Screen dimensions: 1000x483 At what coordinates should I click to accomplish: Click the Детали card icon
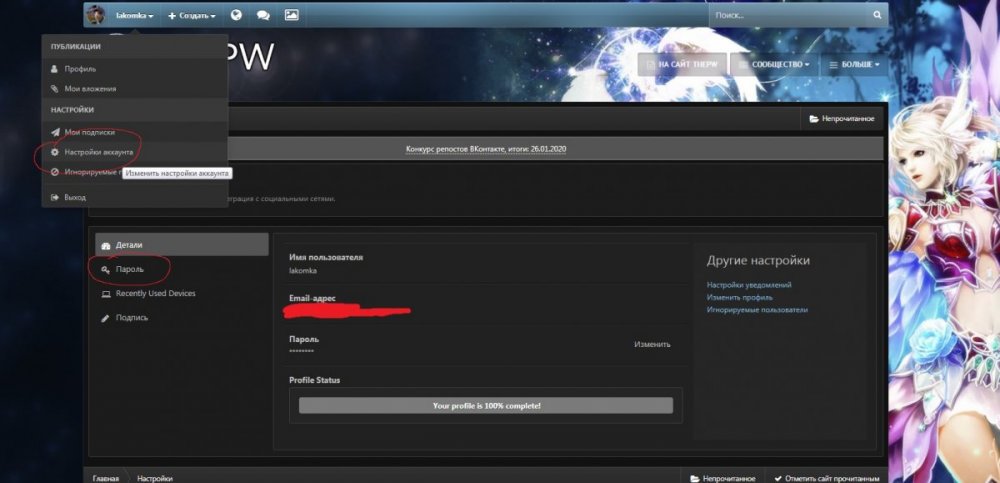click(x=105, y=245)
